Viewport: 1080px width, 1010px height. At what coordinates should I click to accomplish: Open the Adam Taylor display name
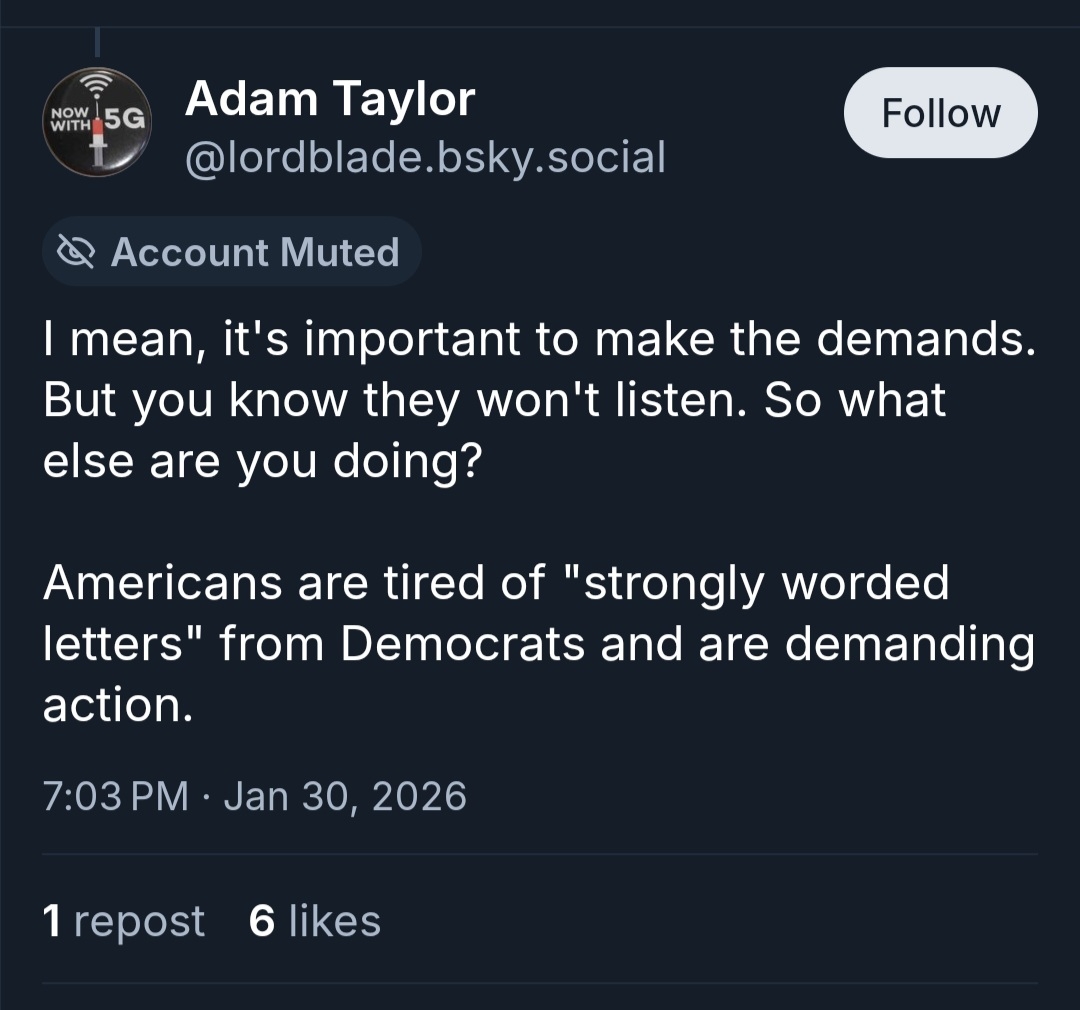[x=330, y=99]
